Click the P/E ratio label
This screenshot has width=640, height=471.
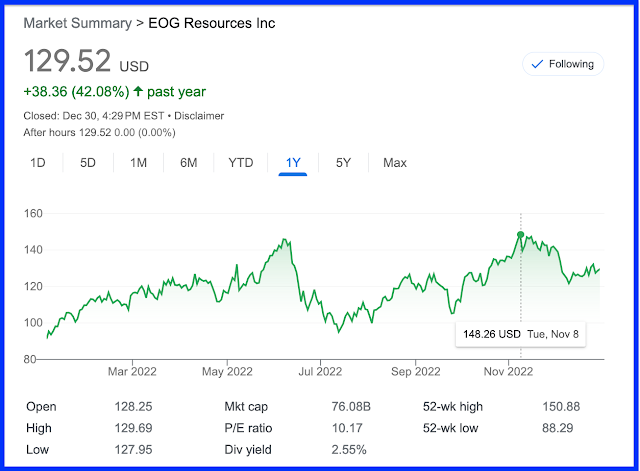(248, 428)
